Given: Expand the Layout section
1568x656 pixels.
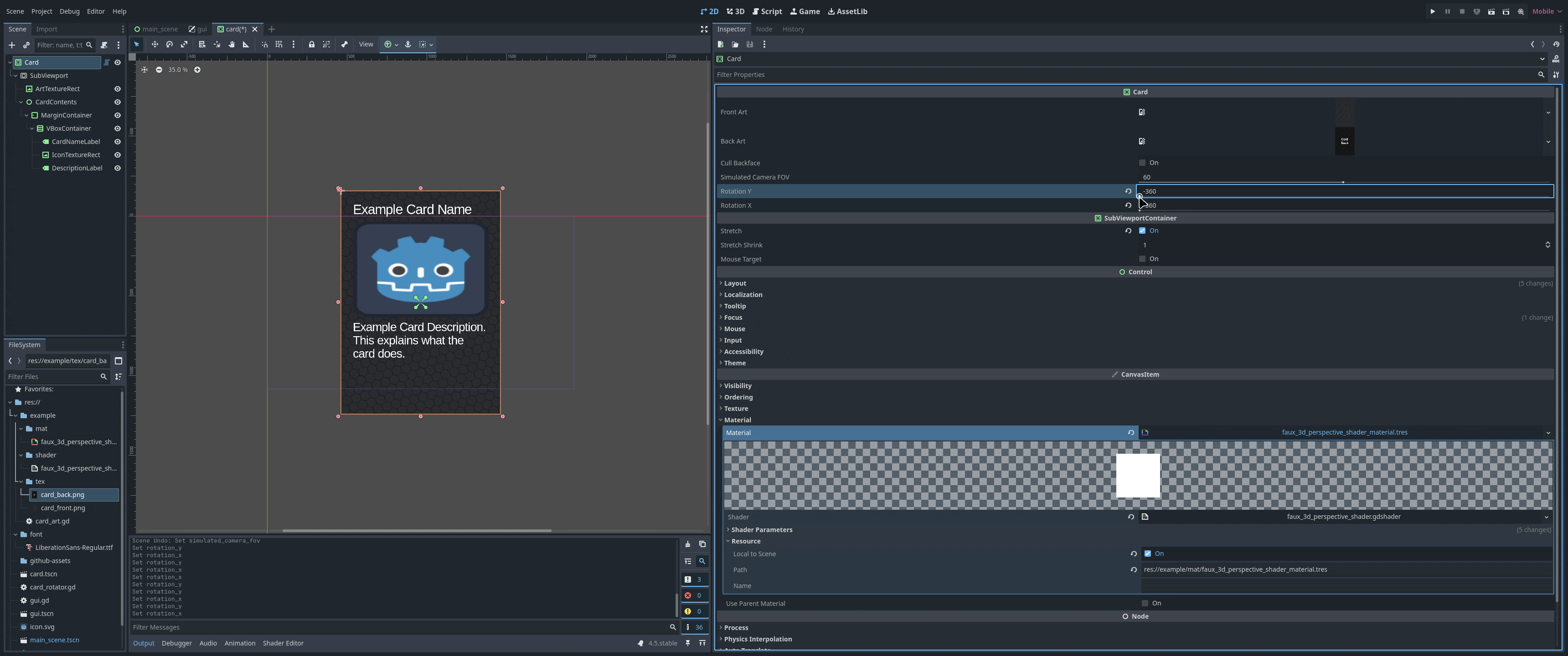Looking at the screenshot, I should (x=735, y=283).
